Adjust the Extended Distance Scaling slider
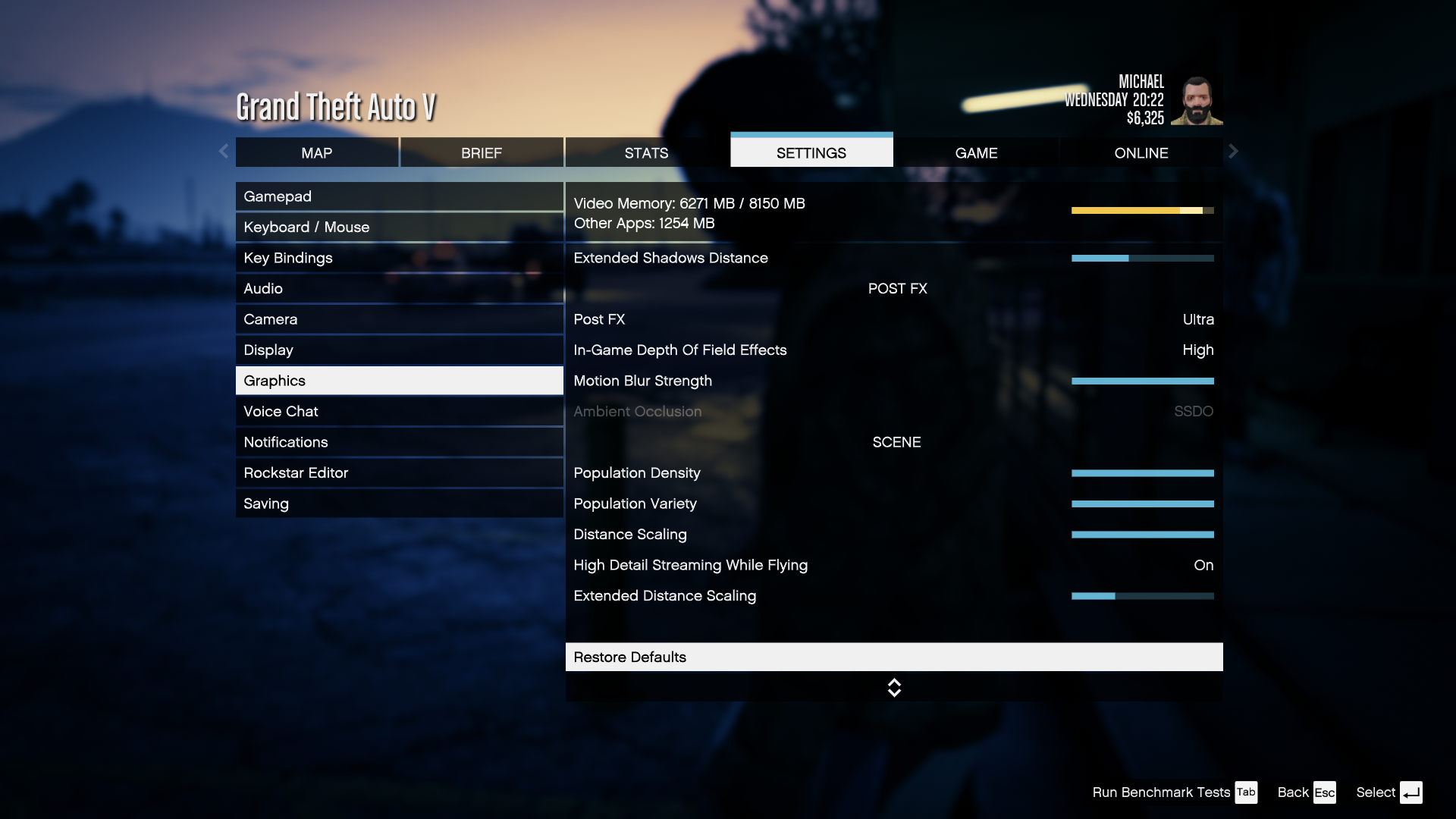This screenshot has width=1456, height=819. tap(1142, 596)
